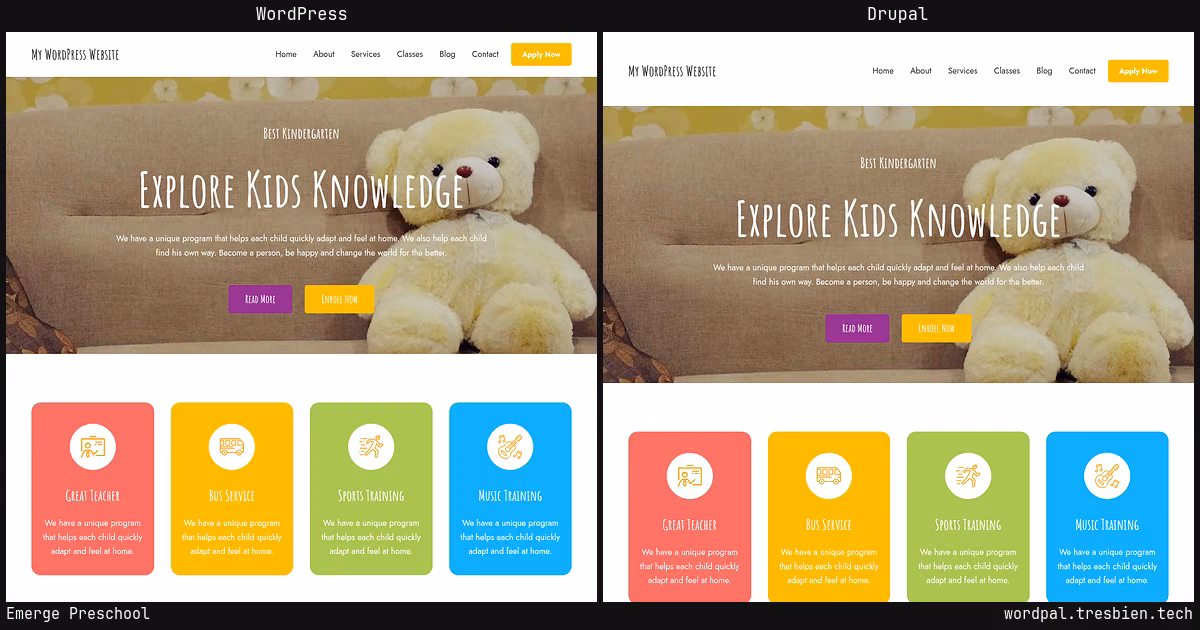Click the Music Training guitar icon in WordPress panel
The width and height of the screenshot is (1200, 630).
coord(510,446)
